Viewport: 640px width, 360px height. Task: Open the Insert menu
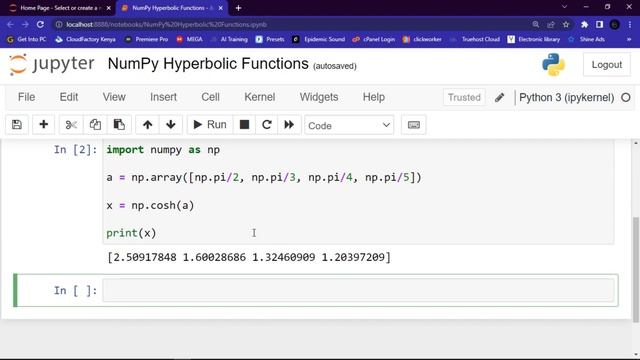point(163,97)
